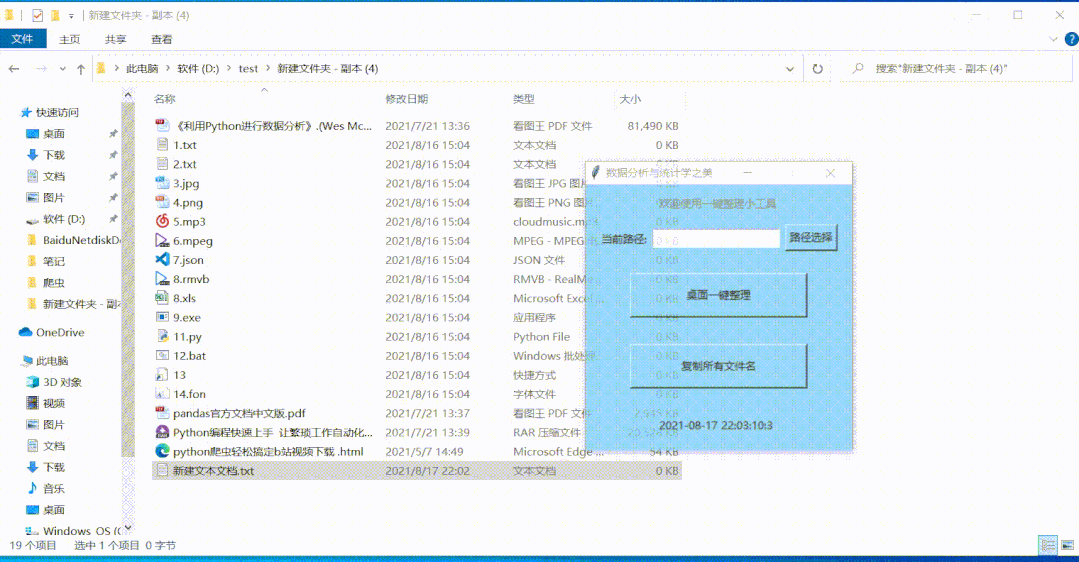Image resolution: width=1079 pixels, height=562 pixels.
Task: Refresh the current folder view
Action: (x=818, y=69)
